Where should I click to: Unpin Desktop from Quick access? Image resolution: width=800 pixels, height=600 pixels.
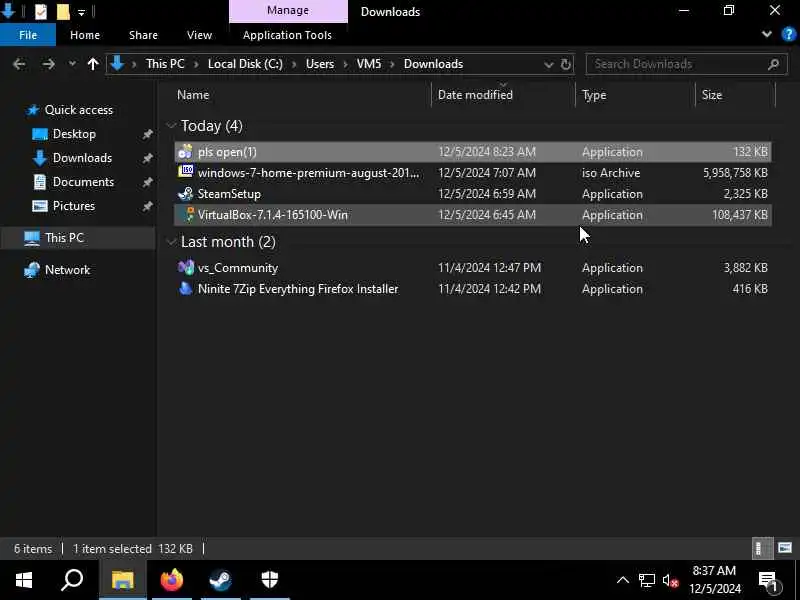click(x=147, y=134)
